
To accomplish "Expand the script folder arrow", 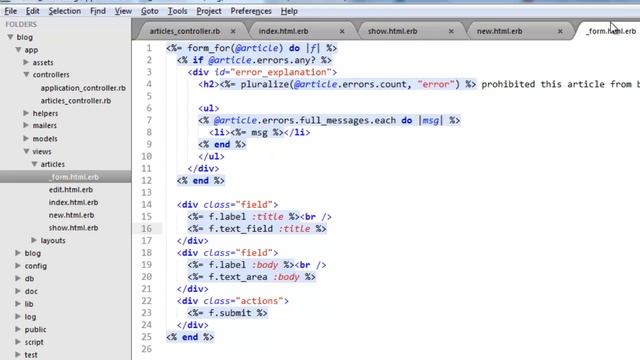I will pos(18,342).
